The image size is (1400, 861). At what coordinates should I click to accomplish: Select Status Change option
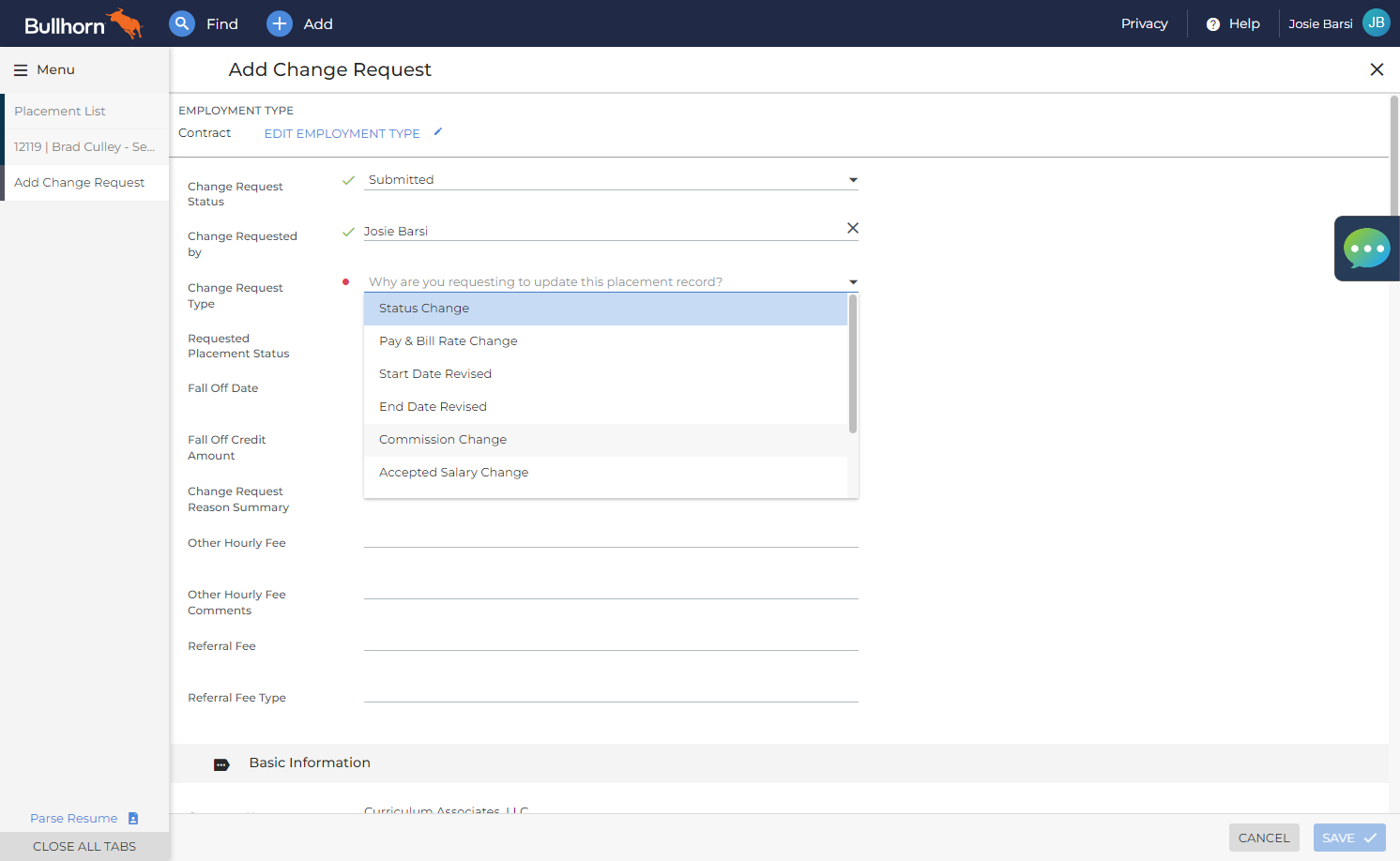point(605,309)
